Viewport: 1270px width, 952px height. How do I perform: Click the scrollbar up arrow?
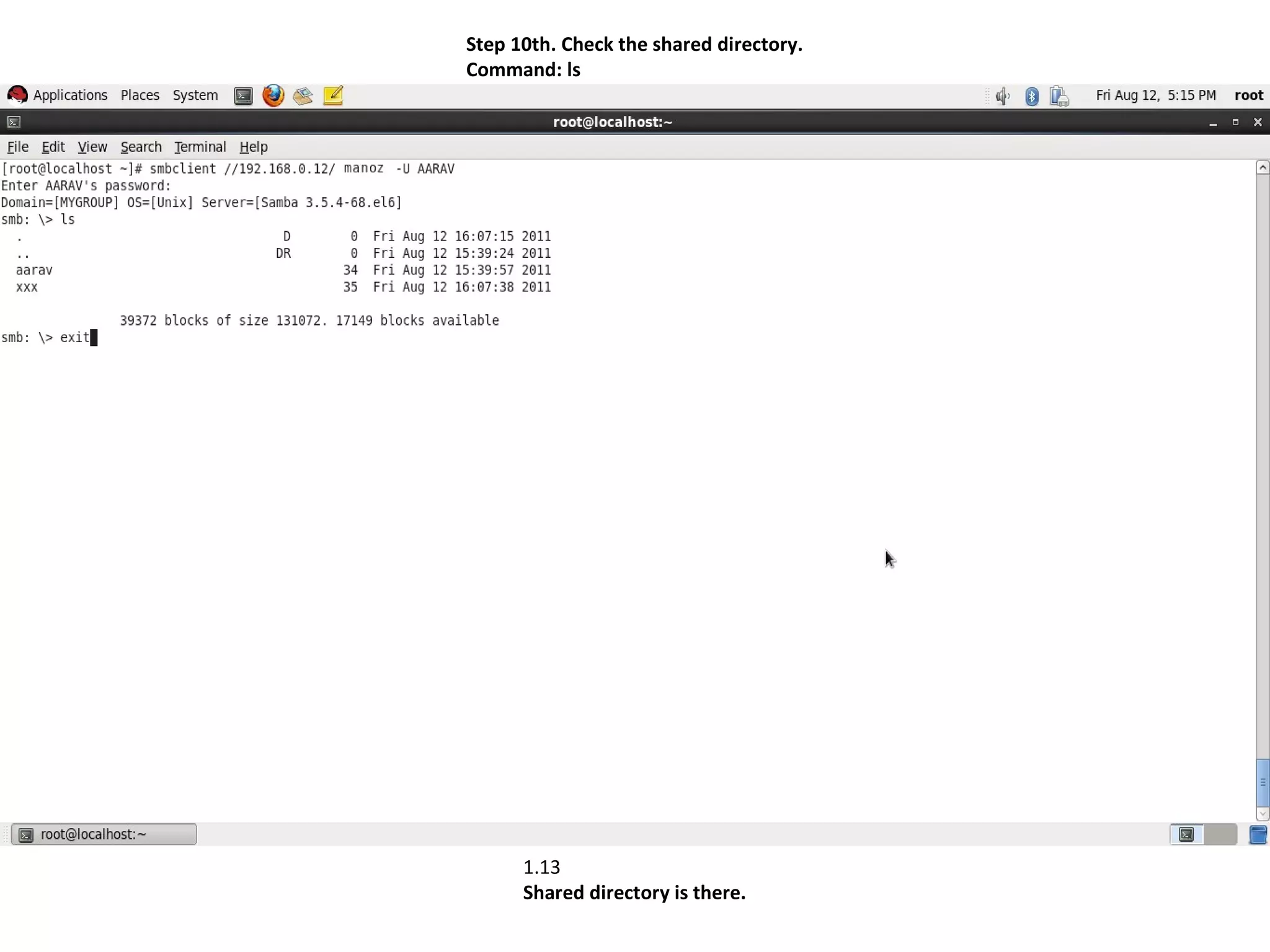[x=1263, y=167]
